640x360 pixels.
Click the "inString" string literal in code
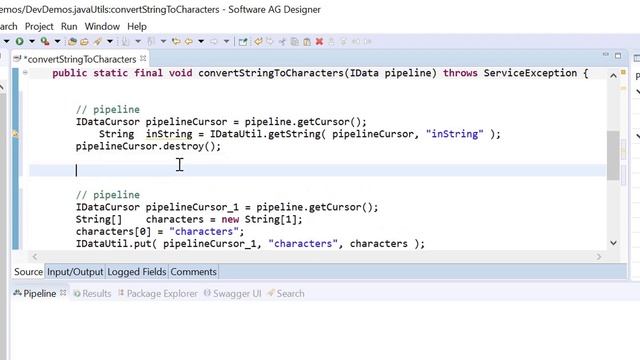pos(454,134)
